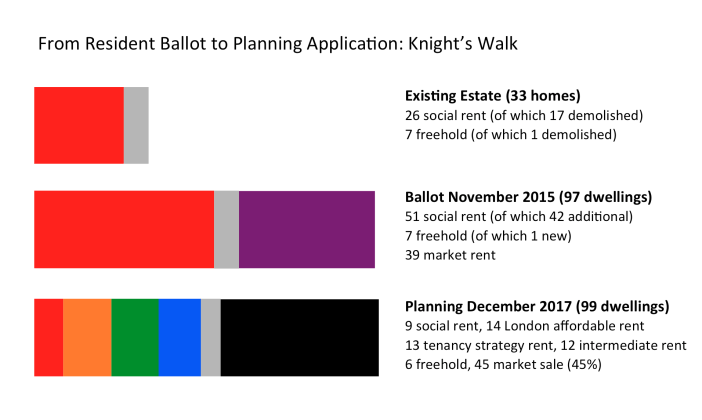Select the "7 freehold (of which 1 demolished)" line
The image size is (702, 420).
tap(510, 134)
